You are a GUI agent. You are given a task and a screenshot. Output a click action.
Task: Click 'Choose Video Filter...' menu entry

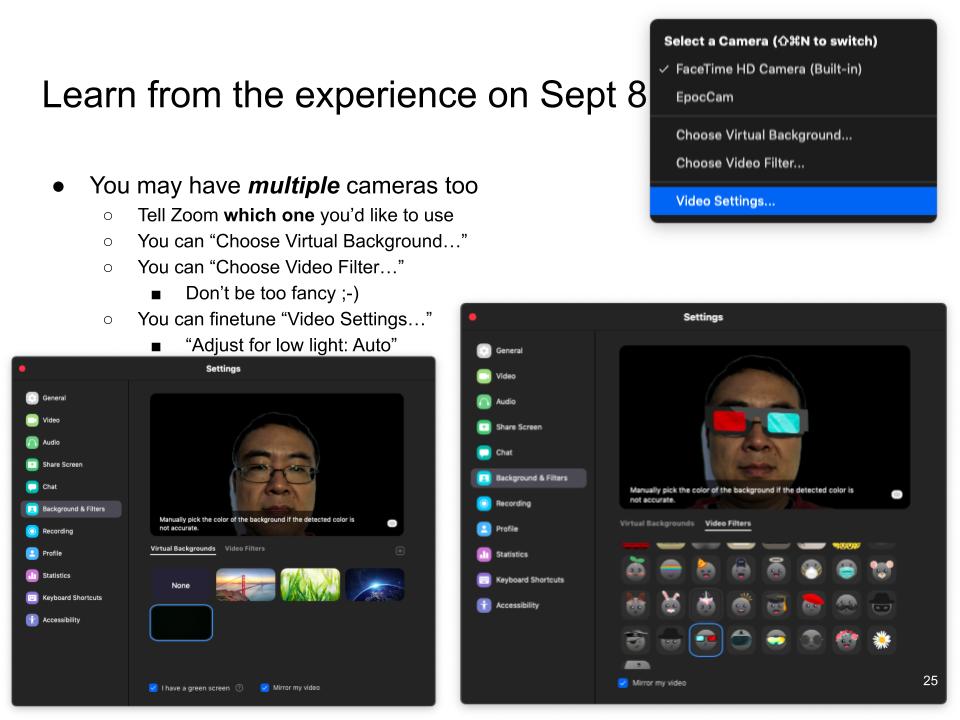(x=739, y=162)
